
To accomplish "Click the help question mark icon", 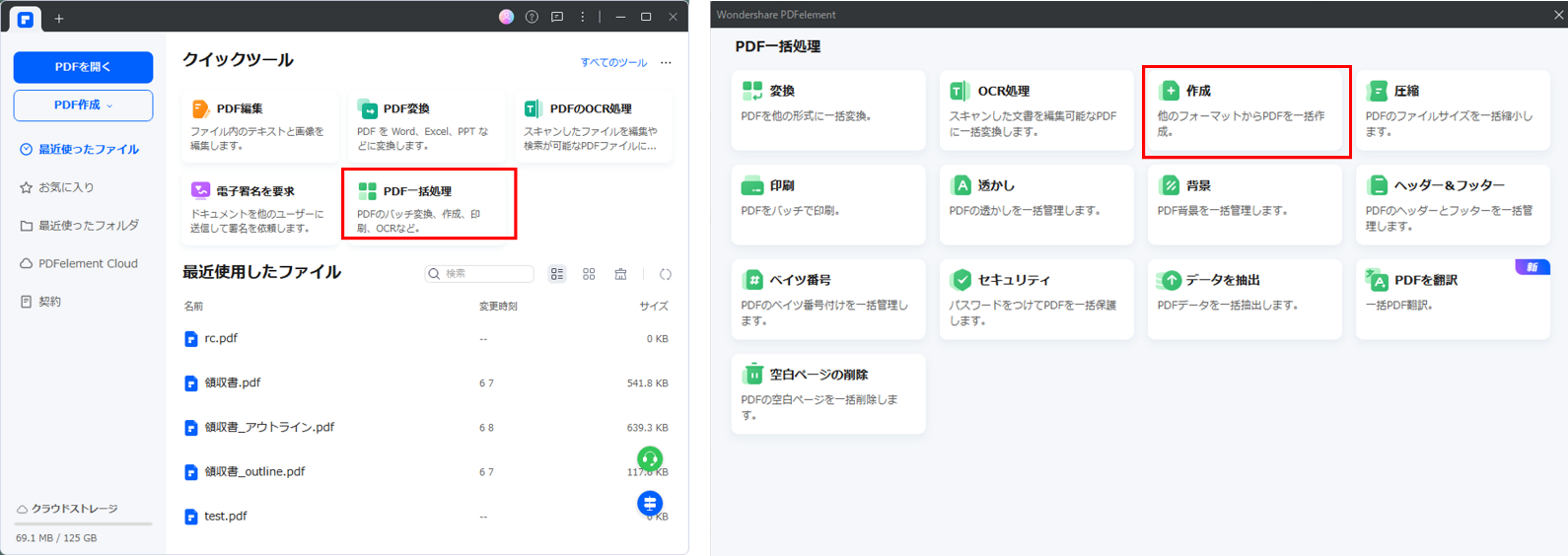I will [532, 17].
